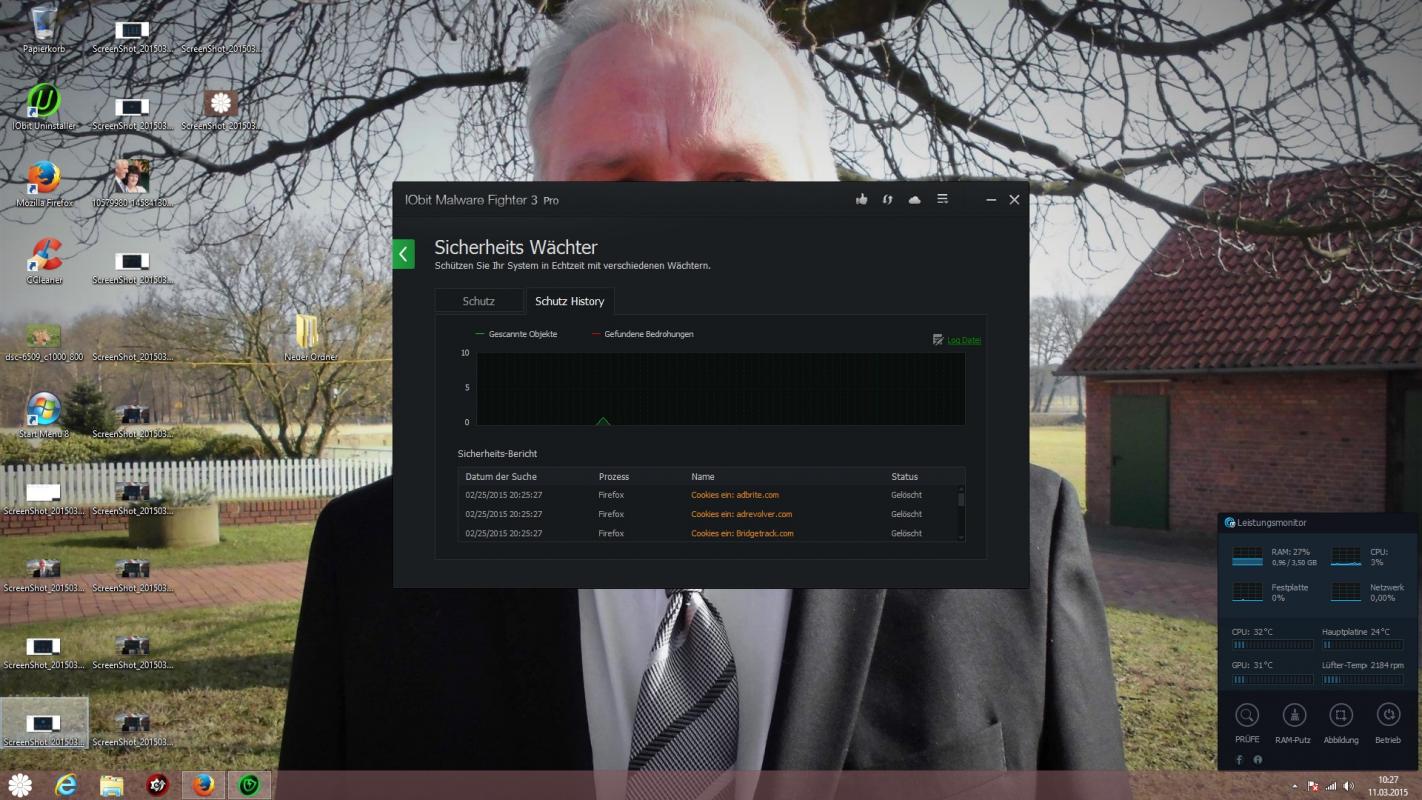
Task: Click the Betrieb power icon in Leistungsmonitor
Action: pos(1388,715)
